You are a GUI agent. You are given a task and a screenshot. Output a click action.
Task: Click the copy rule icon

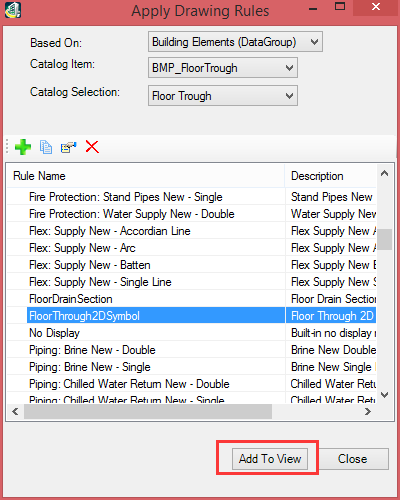[46, 147]
